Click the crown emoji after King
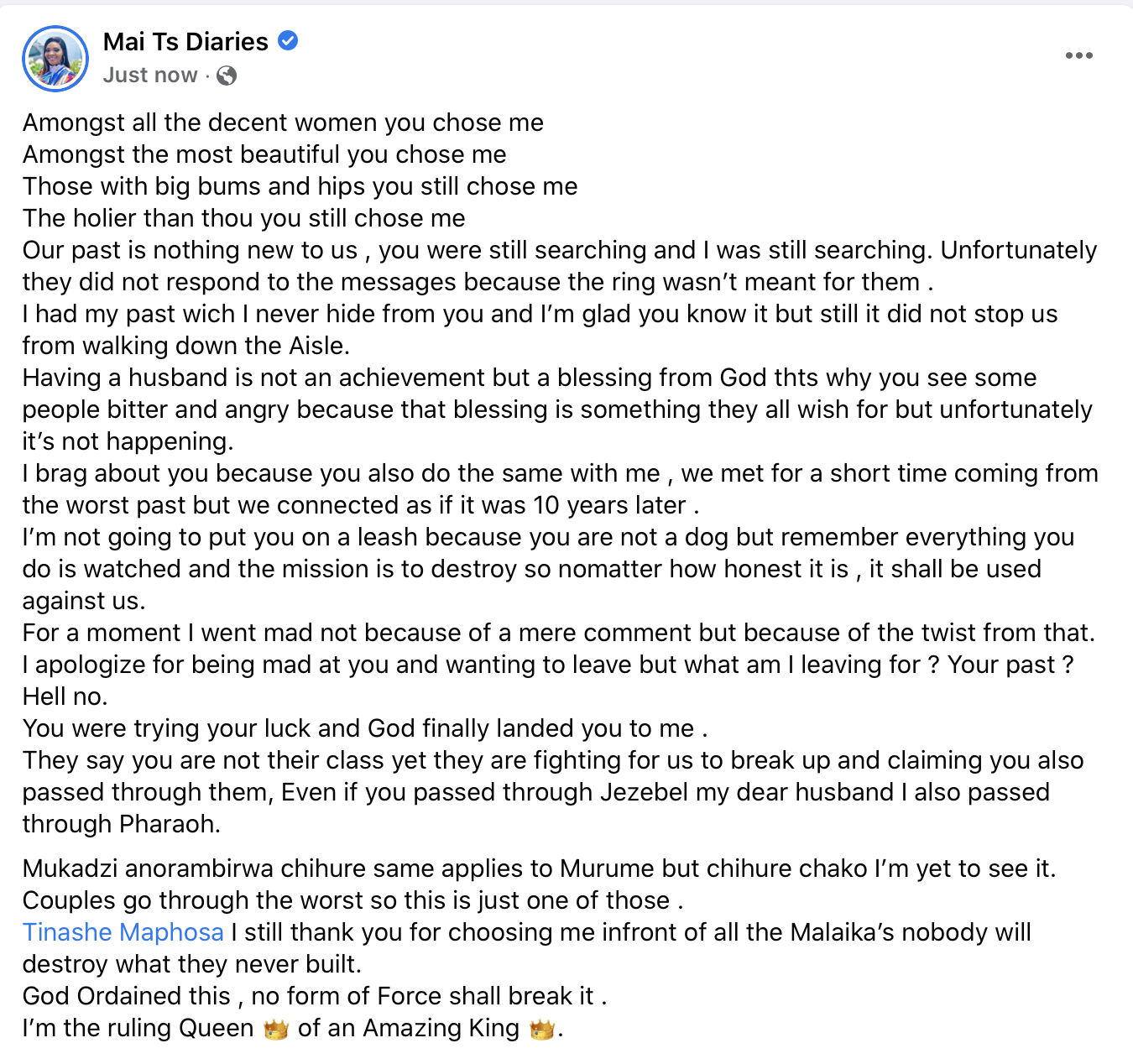The height and width of the screenshot is (1064, 1133). pyautogui.click(x=542, y=1029)
